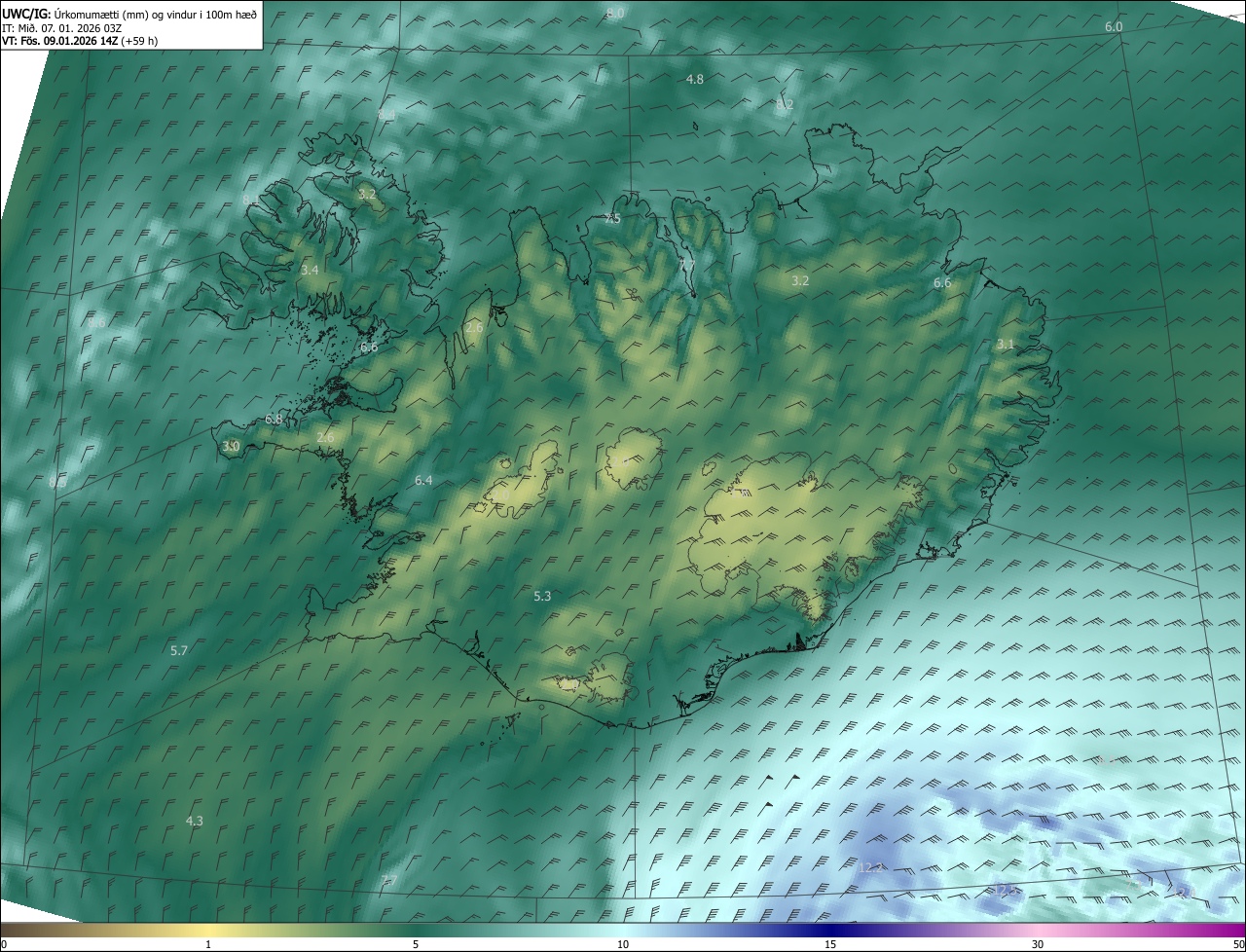This screenshot has width=1246, height=952.
Task: Click the 6.0 value label on the map
Action: (1114, 27)
